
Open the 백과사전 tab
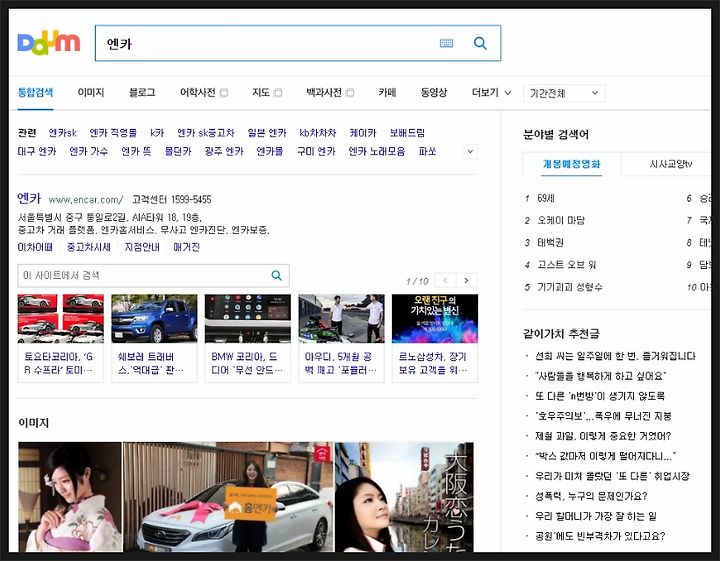[x=324, y=93]
